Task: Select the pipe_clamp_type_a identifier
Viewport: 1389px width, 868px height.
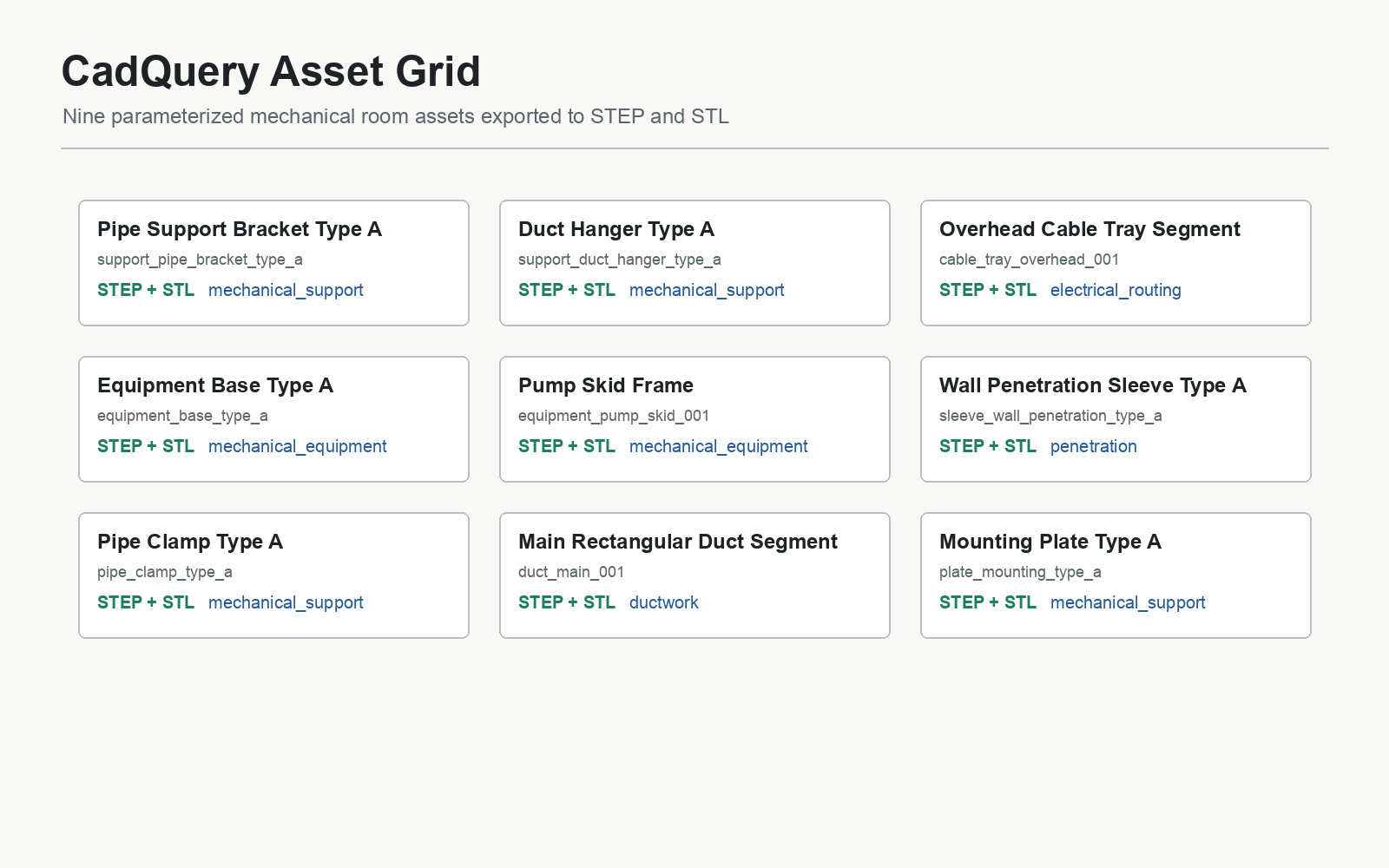Action: [165, 572]
